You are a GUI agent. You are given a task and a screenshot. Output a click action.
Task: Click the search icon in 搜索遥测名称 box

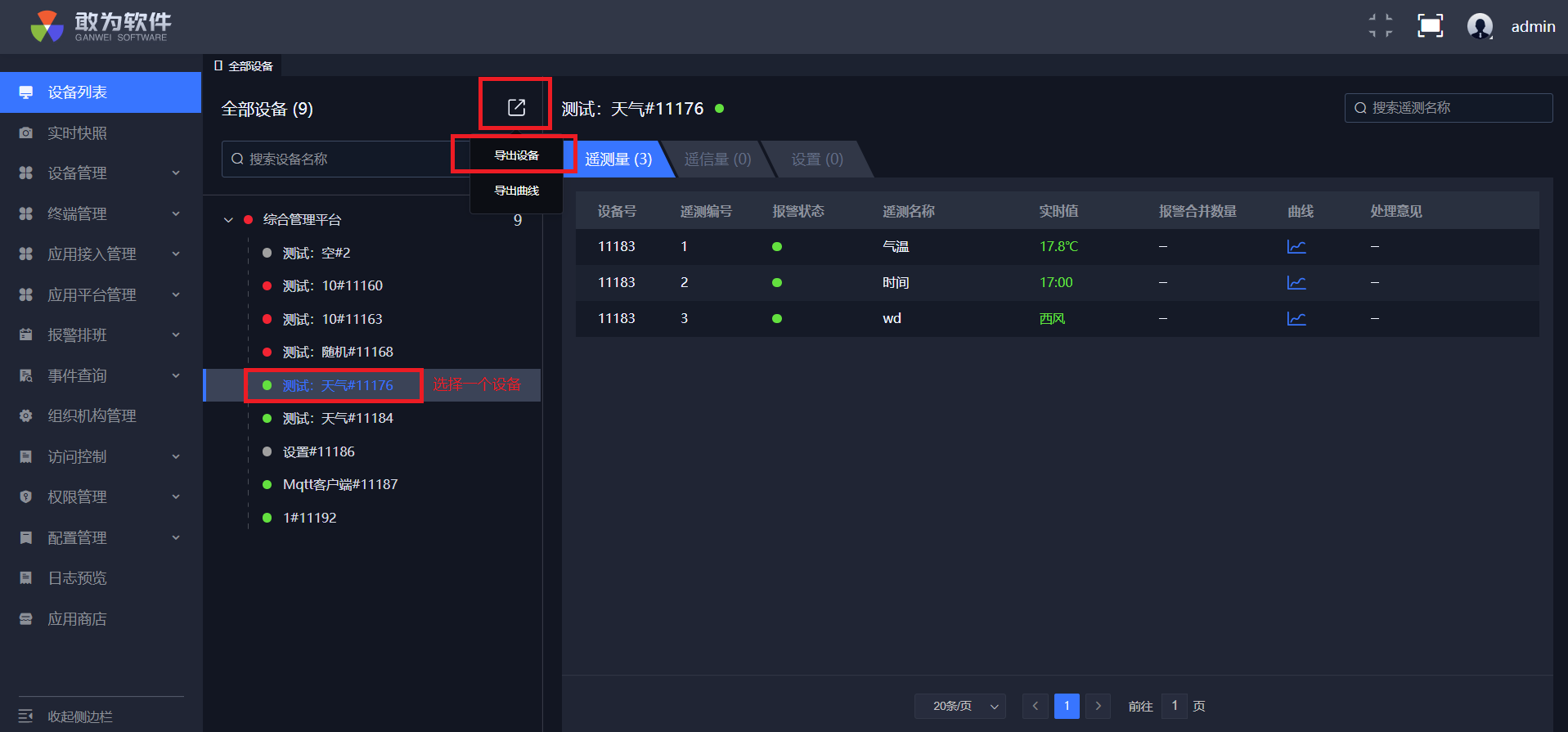point(1360,108)
